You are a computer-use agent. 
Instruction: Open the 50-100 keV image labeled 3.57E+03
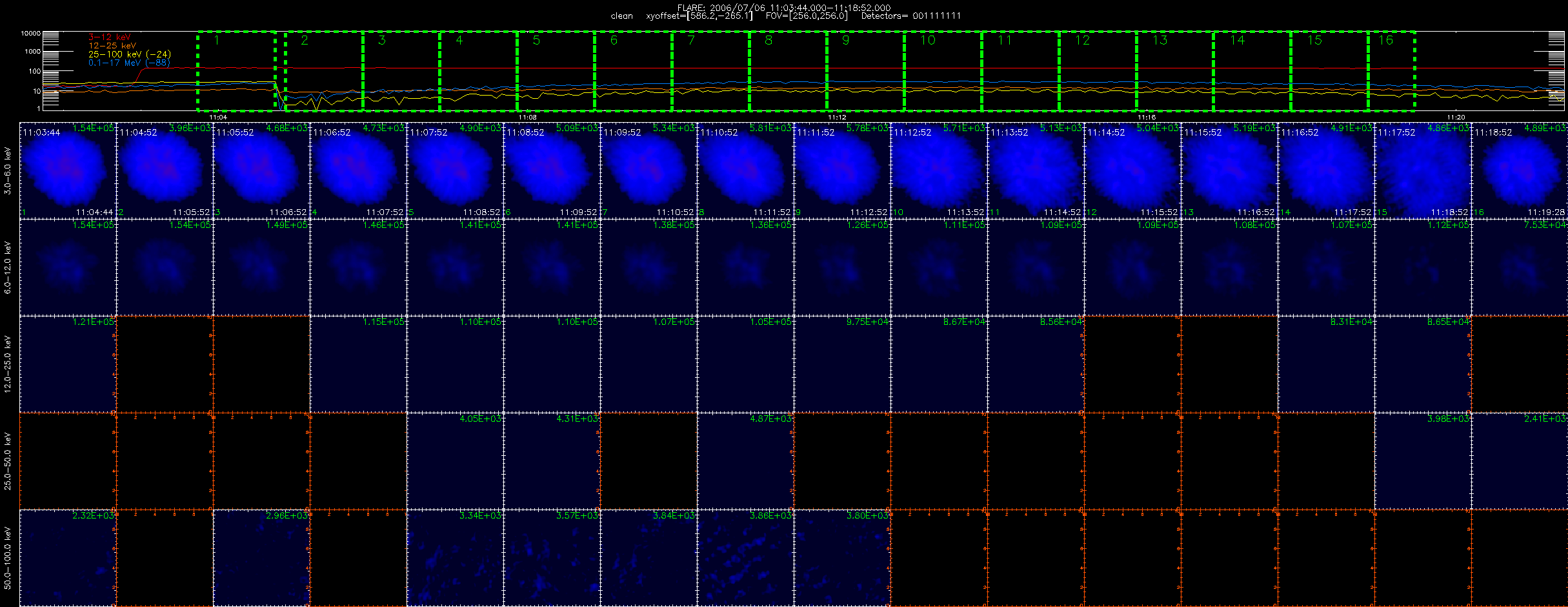(552, 558)
